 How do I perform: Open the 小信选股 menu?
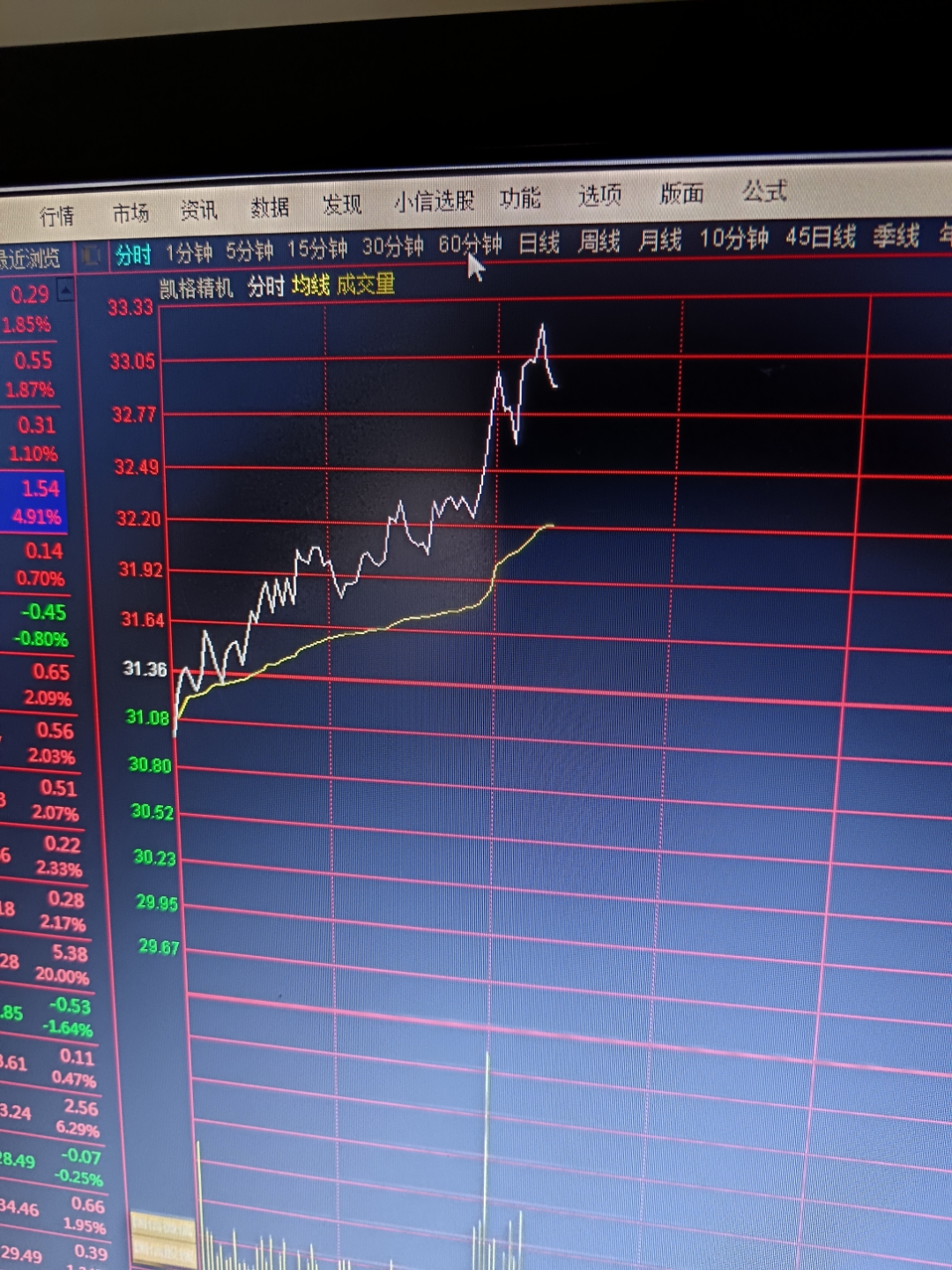click(x=434, y=202)
